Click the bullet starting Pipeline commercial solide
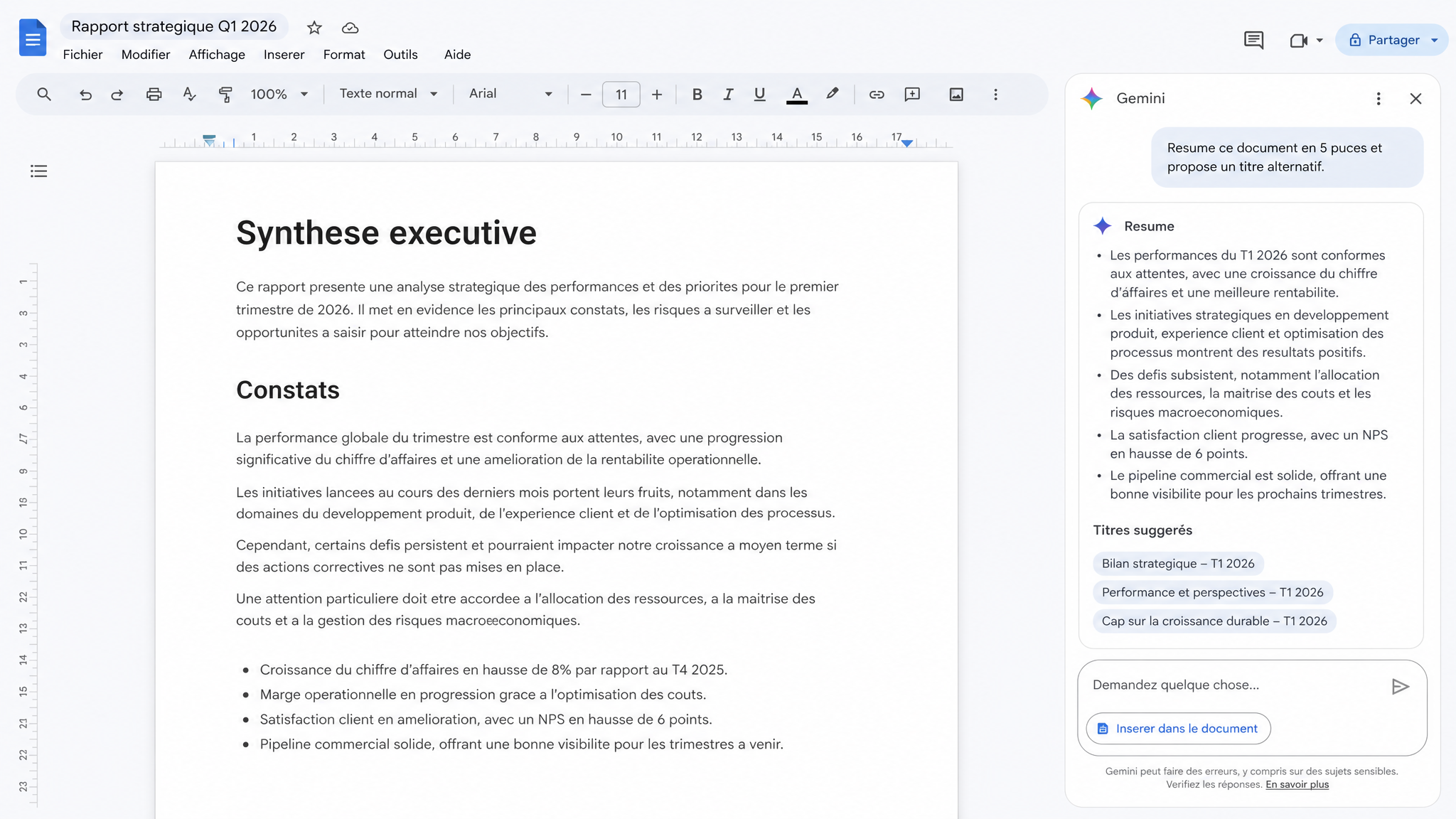Image resolution: width=1456 pixels, height=819 pixels. [x=521, y=744]
